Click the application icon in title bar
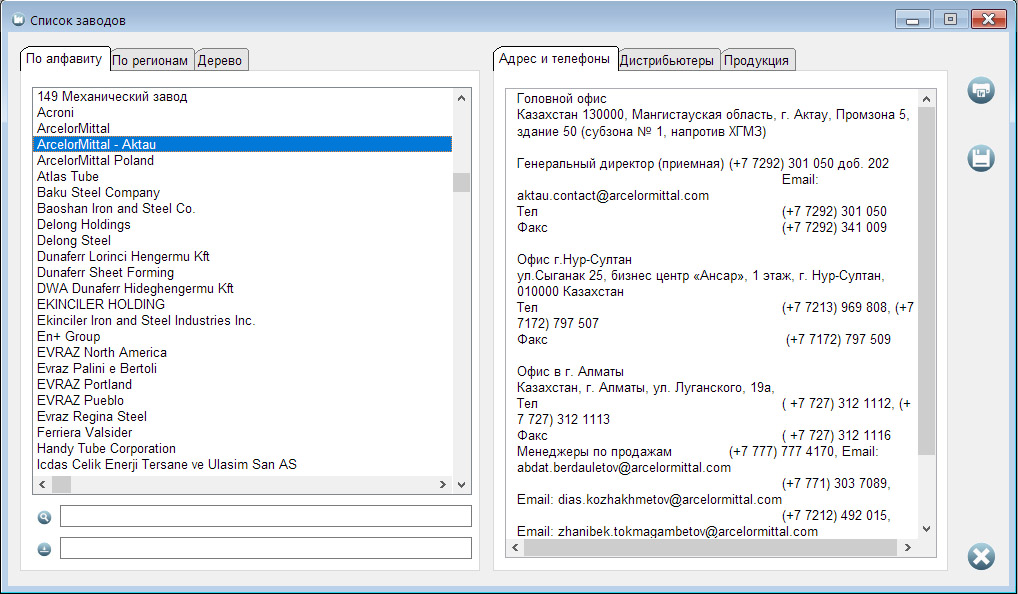This screenshot has width=1018, height=594. point(18,19)
